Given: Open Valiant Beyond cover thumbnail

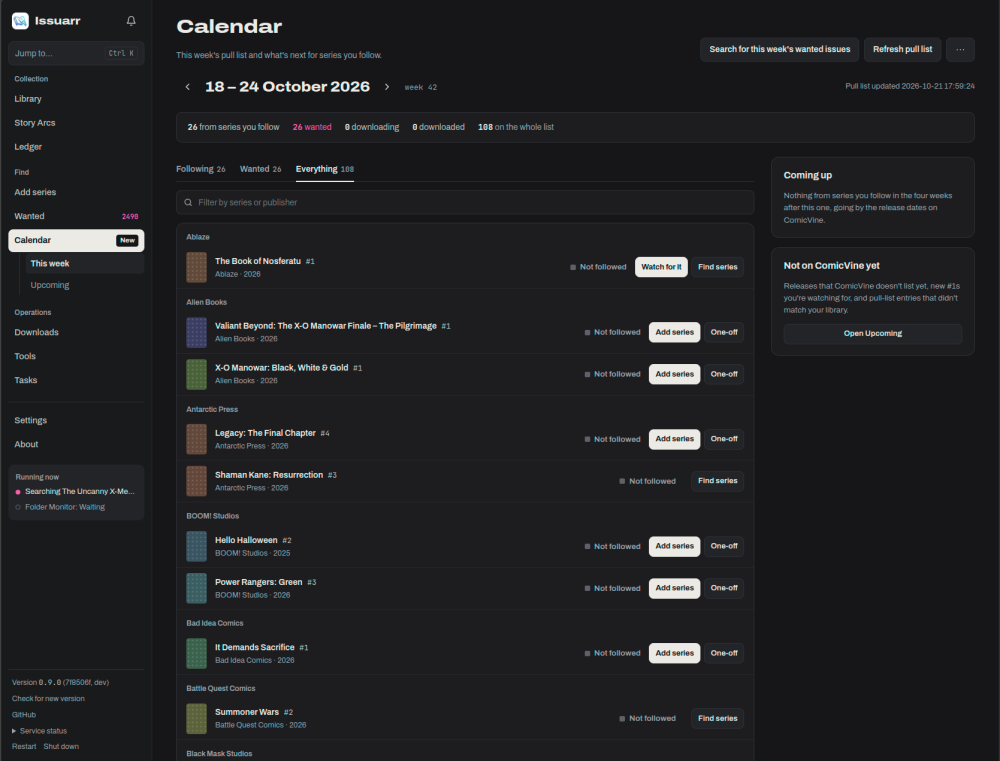Looking at the screenshot, I should pos(196,332).
